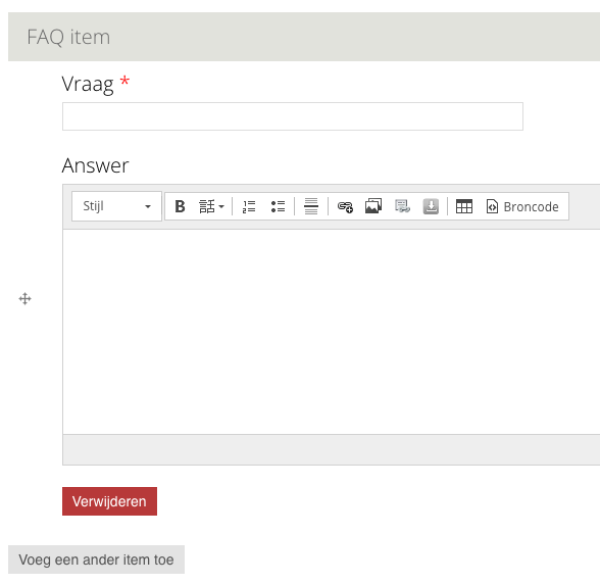This screenshot has width=600, height=584.
Task: Click the insert link icon
Action: 345,207
